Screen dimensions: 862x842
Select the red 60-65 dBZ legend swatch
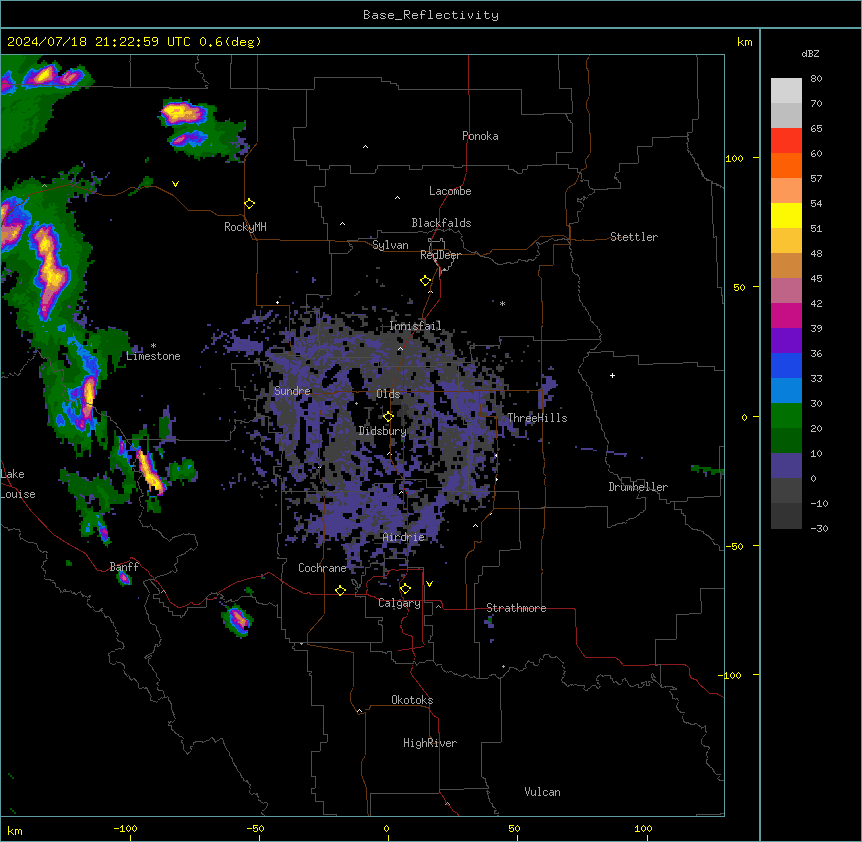tap(786, 141)
